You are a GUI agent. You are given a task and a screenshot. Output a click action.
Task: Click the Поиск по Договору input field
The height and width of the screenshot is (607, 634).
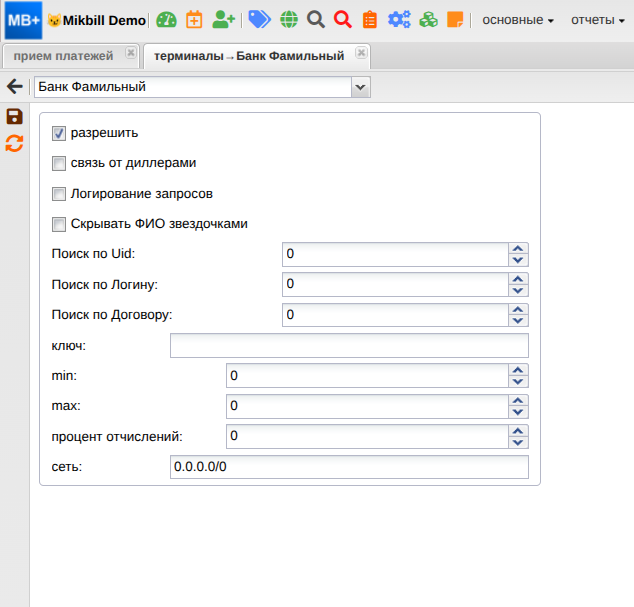pyautogui.click(x=395, y=315)
